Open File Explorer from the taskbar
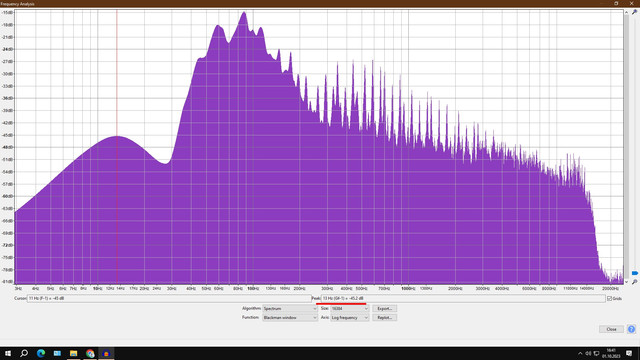Screen dimensions: 640x360 coord(73,353)
